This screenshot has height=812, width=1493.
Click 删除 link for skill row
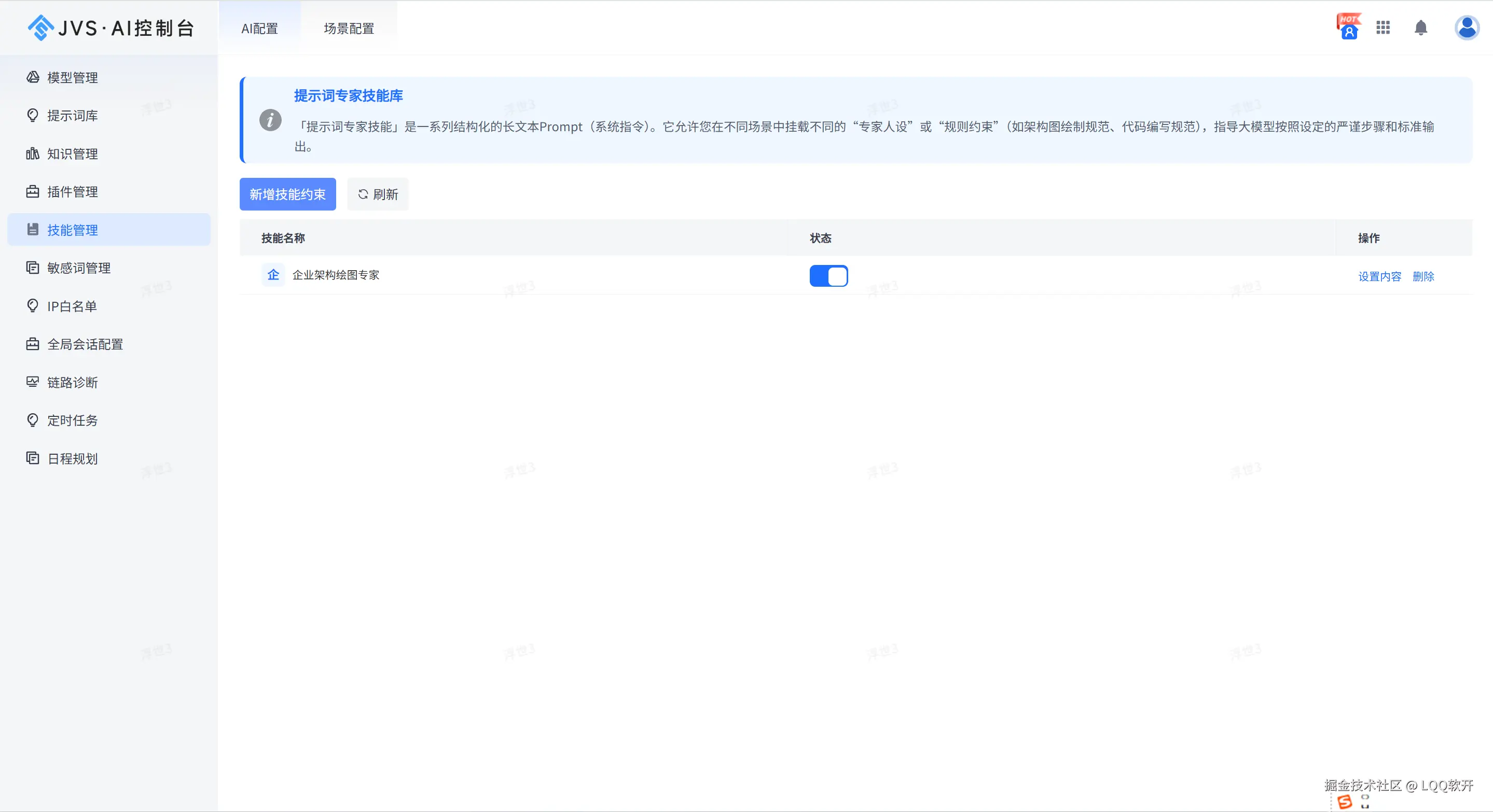(1423, 276)
